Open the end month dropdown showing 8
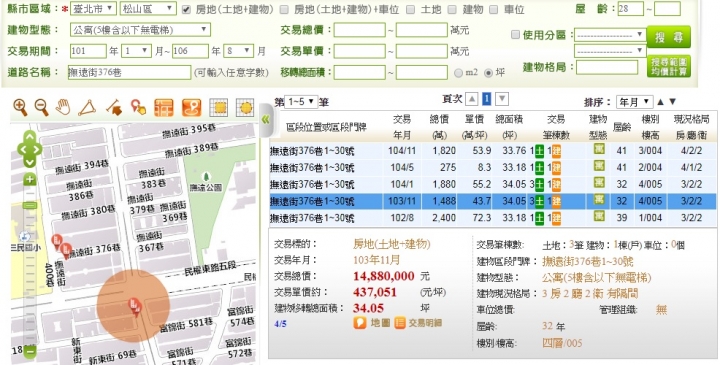This screenshot has height=365, width=720. pyautogui.click(x=239, y=51)
